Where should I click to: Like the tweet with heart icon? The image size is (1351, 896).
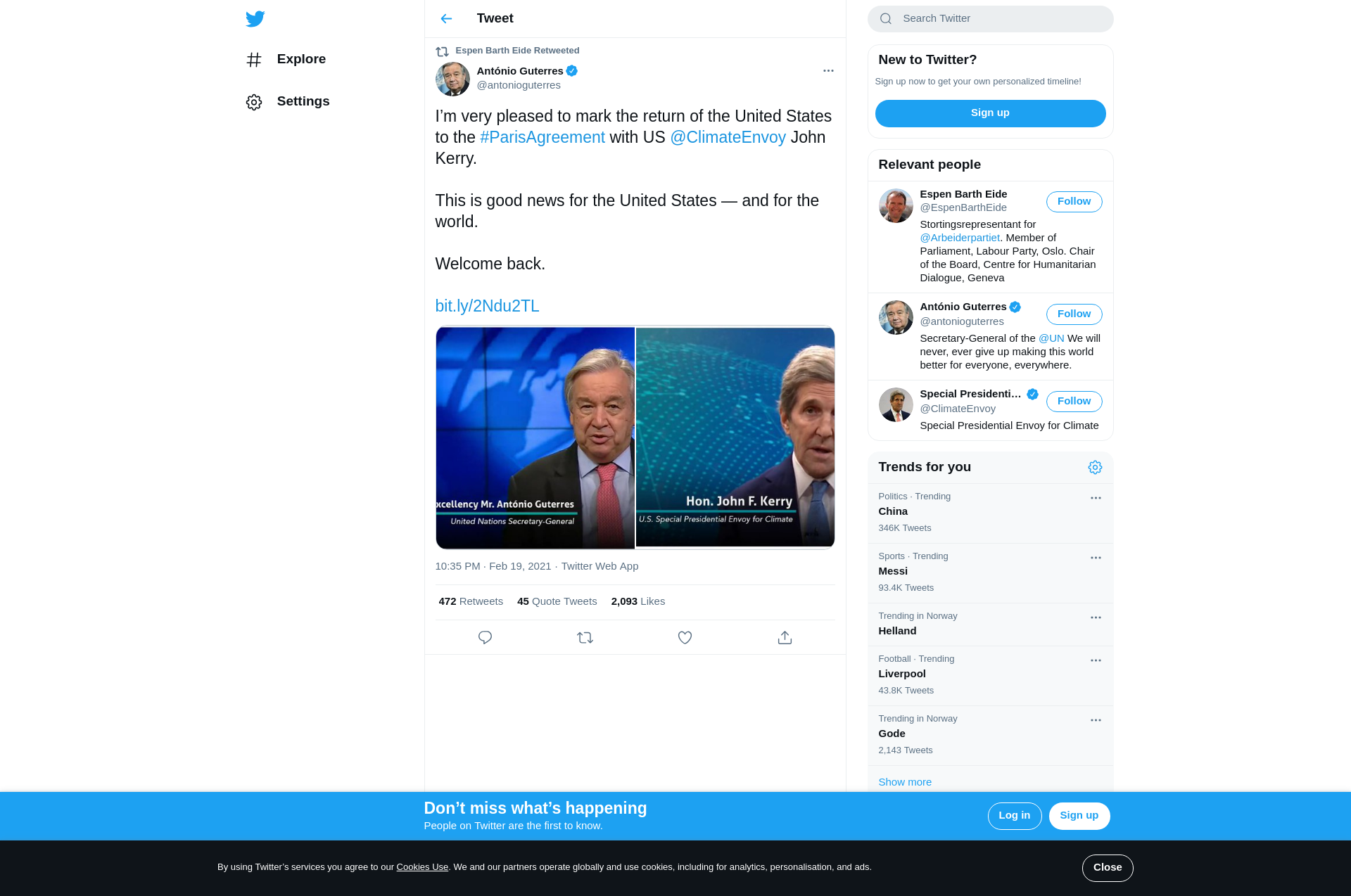pos(685,637)
